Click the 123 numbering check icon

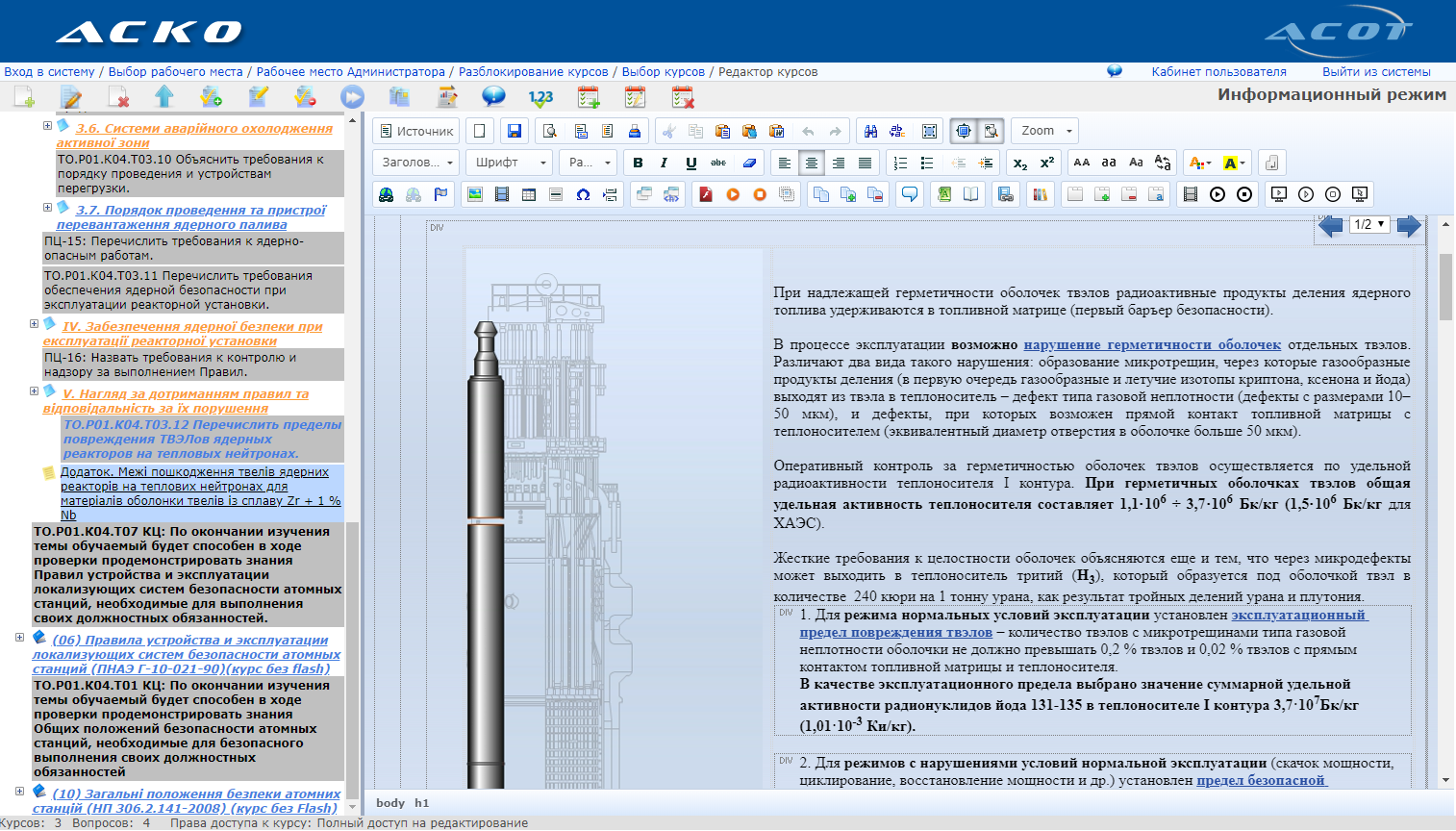click(540, 97)
